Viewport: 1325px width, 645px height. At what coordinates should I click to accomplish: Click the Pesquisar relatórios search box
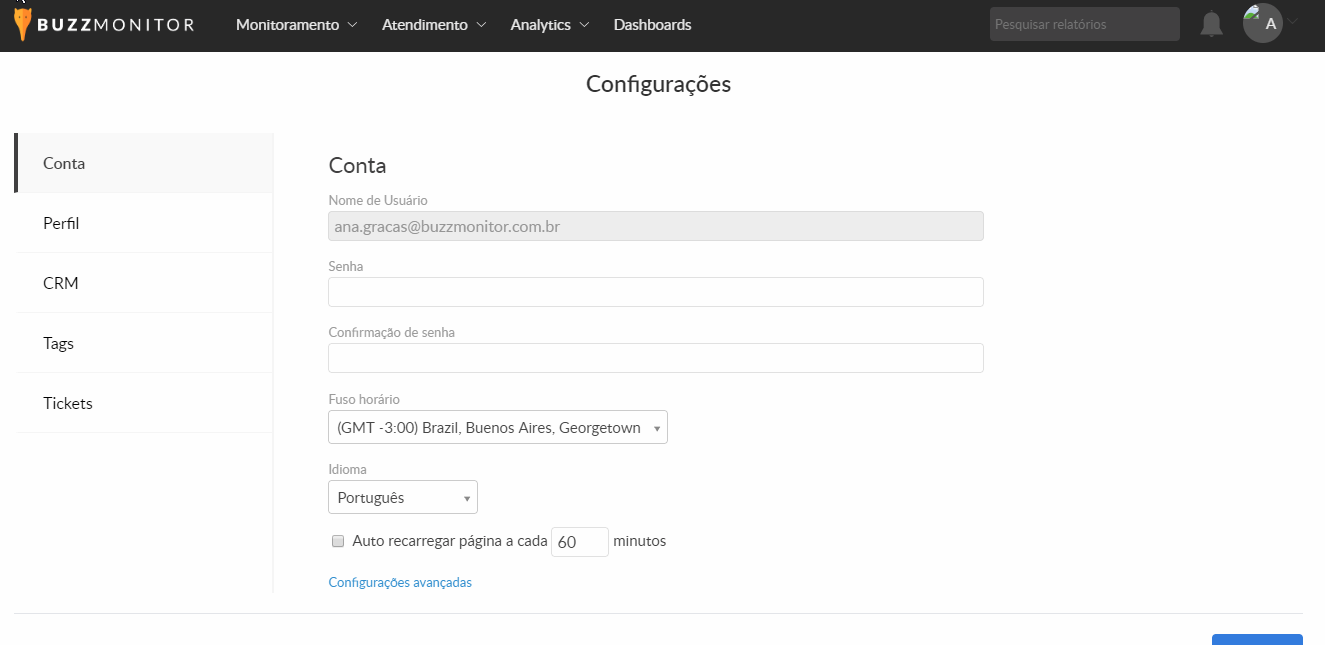pyautogui.click(x=1084, y=24)
